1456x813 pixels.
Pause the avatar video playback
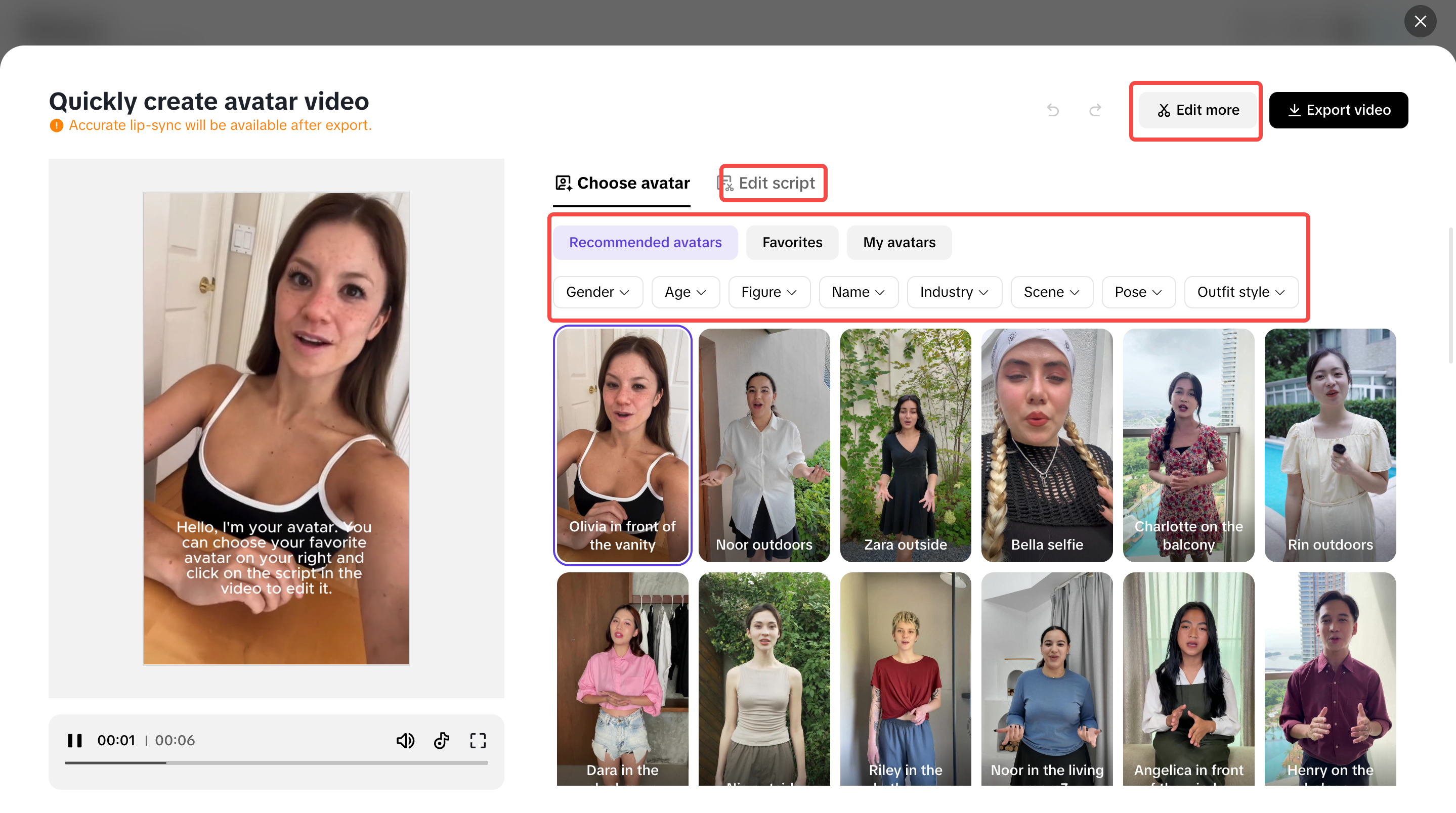click(74, 740)
